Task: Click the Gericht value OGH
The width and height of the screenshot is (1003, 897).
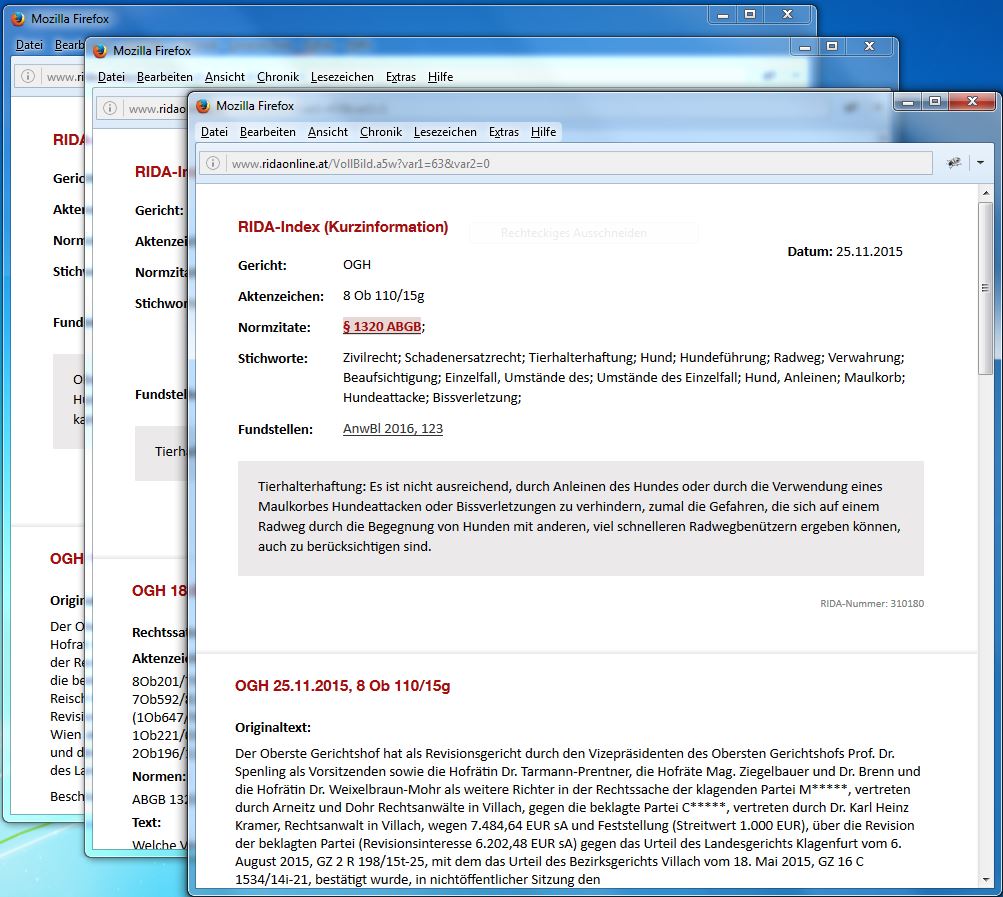Action: click(357, 265)
